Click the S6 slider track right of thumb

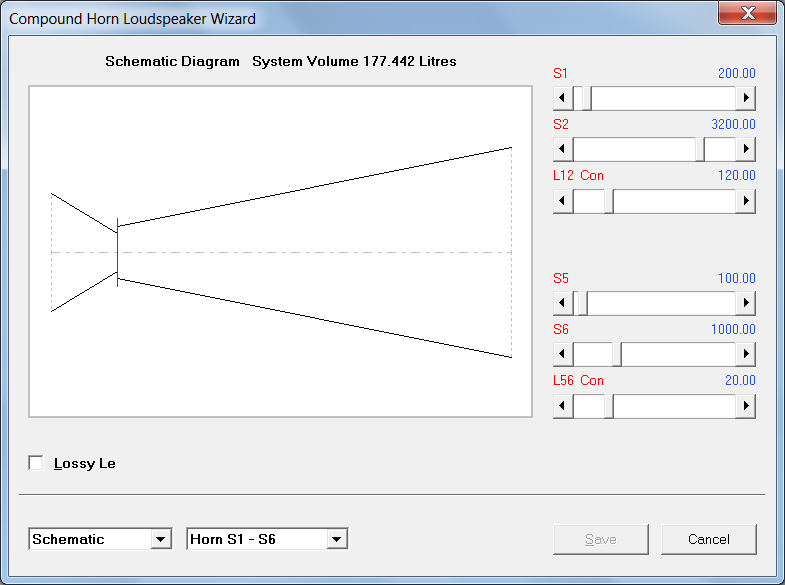click(678, 354)
